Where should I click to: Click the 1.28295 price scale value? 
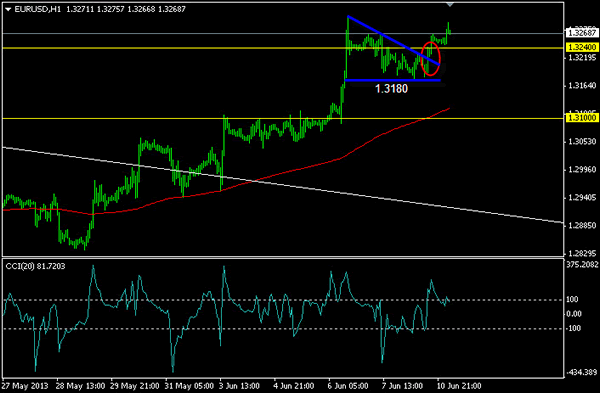(582, 253)
